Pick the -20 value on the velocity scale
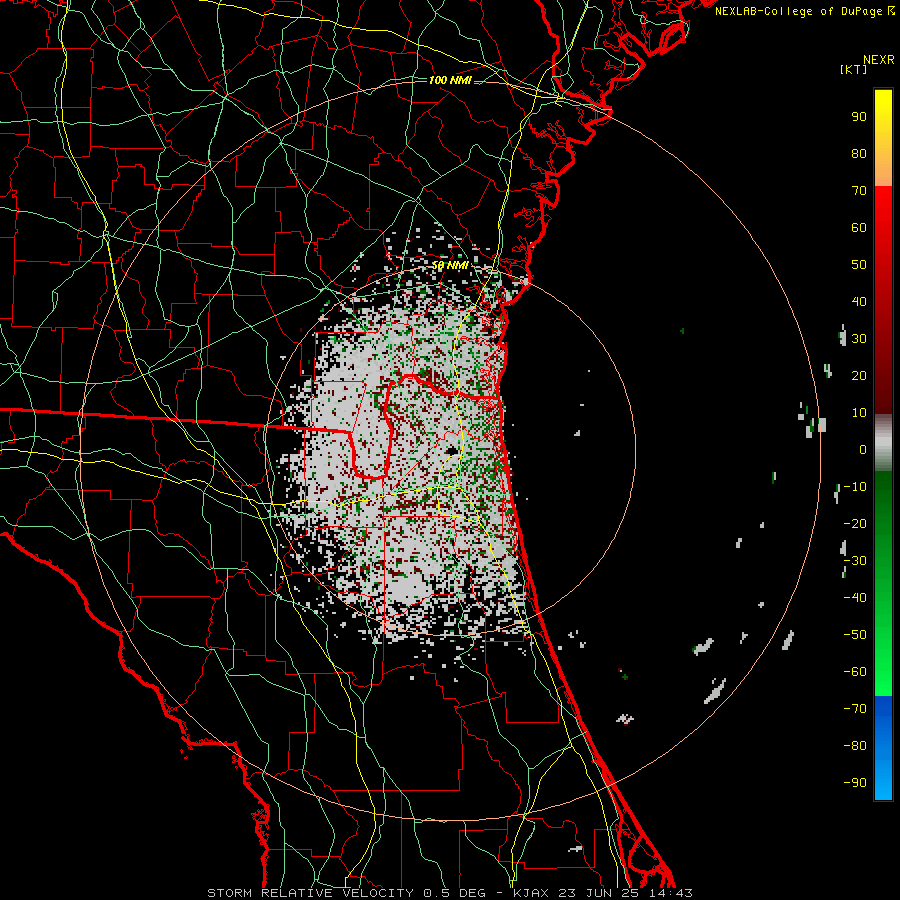The height and width of the screenshot is (900, 900). (x=855, y=524)
